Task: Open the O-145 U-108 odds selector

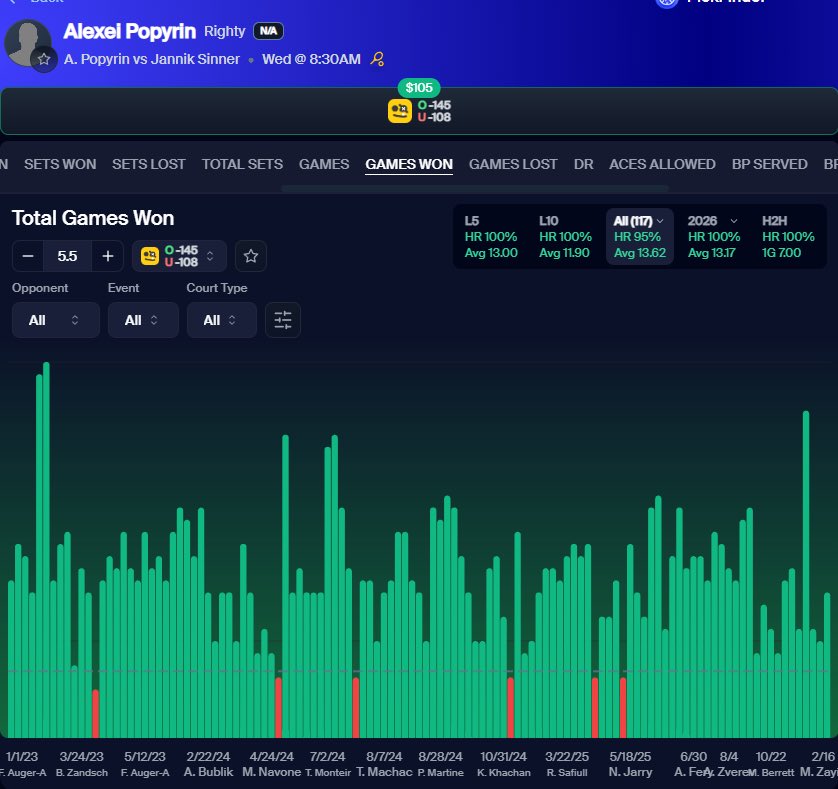Action: 179,256
